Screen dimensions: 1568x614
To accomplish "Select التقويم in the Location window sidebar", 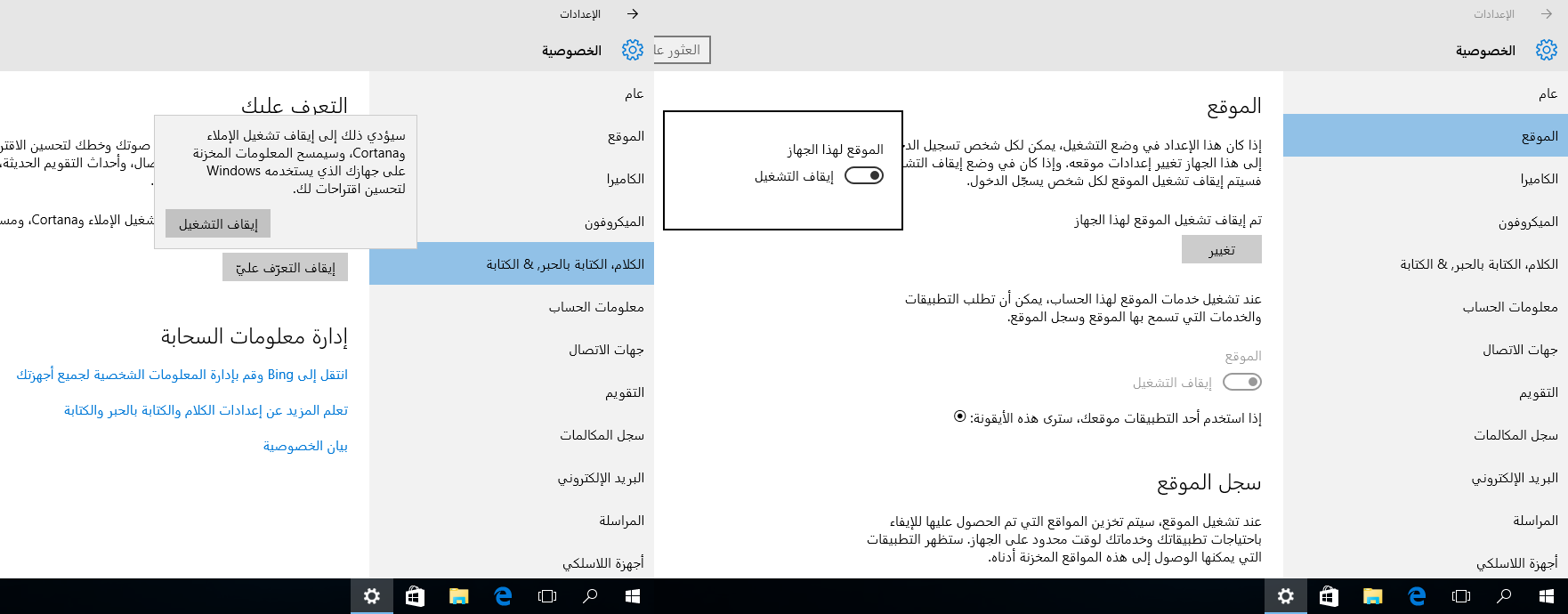I will pyautogui.click(x=1426, y=392).
